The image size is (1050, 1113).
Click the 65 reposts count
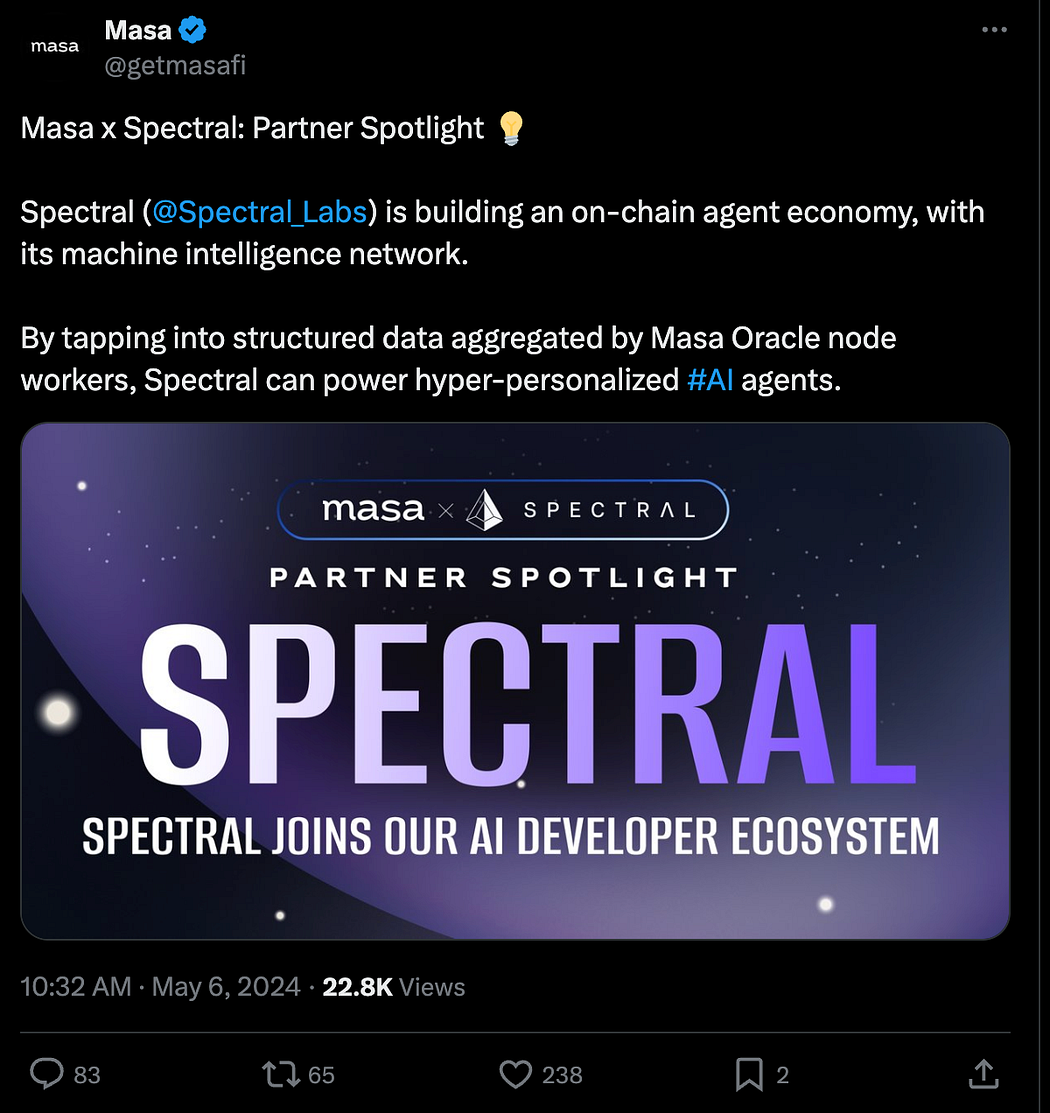coord(321,1075)
